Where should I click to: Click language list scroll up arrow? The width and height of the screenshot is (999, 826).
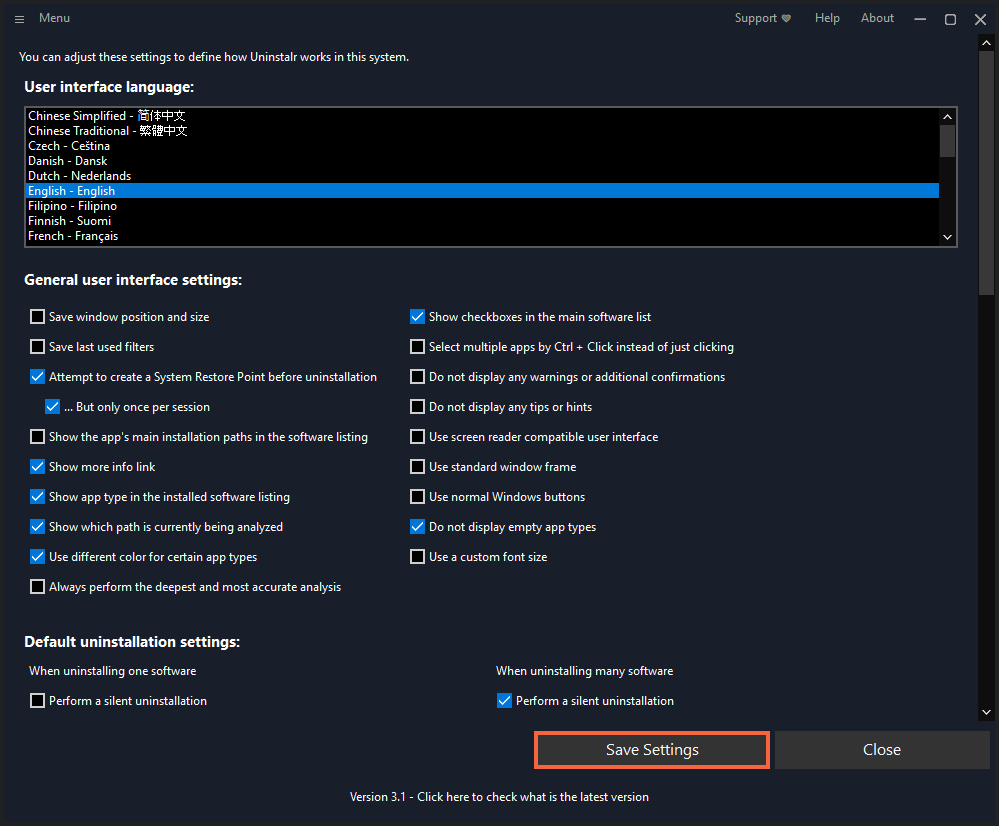(x=947, y=117)
